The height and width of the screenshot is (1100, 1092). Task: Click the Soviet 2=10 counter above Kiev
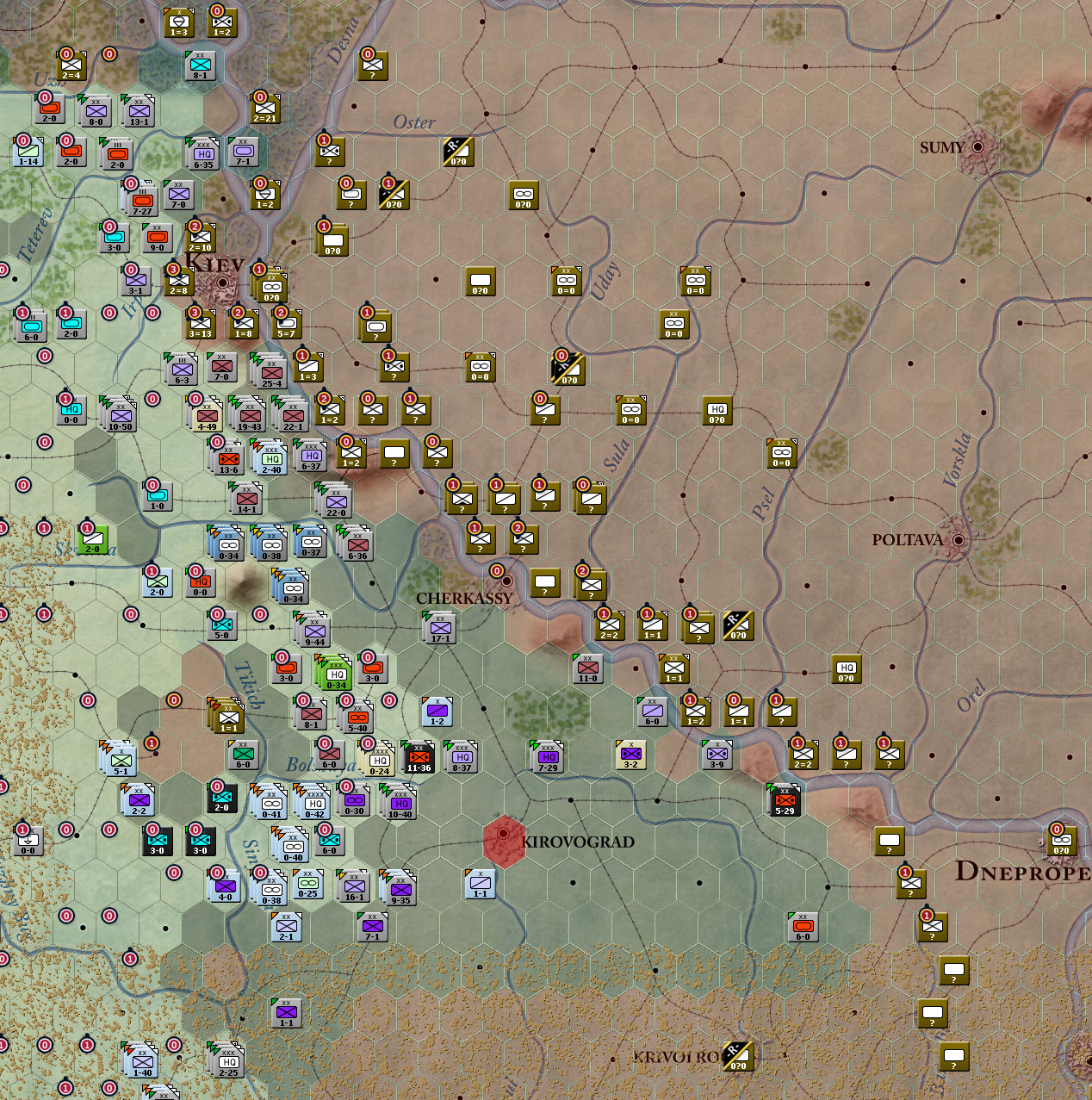(201, 239)
